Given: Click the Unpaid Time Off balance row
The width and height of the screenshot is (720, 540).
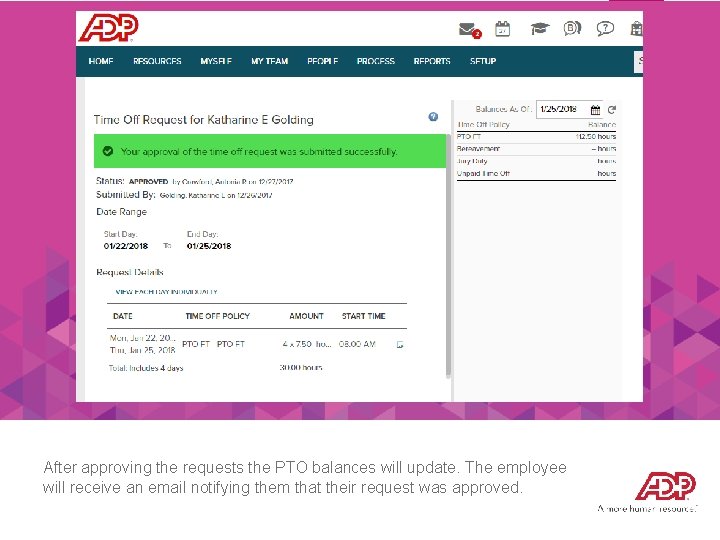Looking at the screenshot, I should [536, 174].
